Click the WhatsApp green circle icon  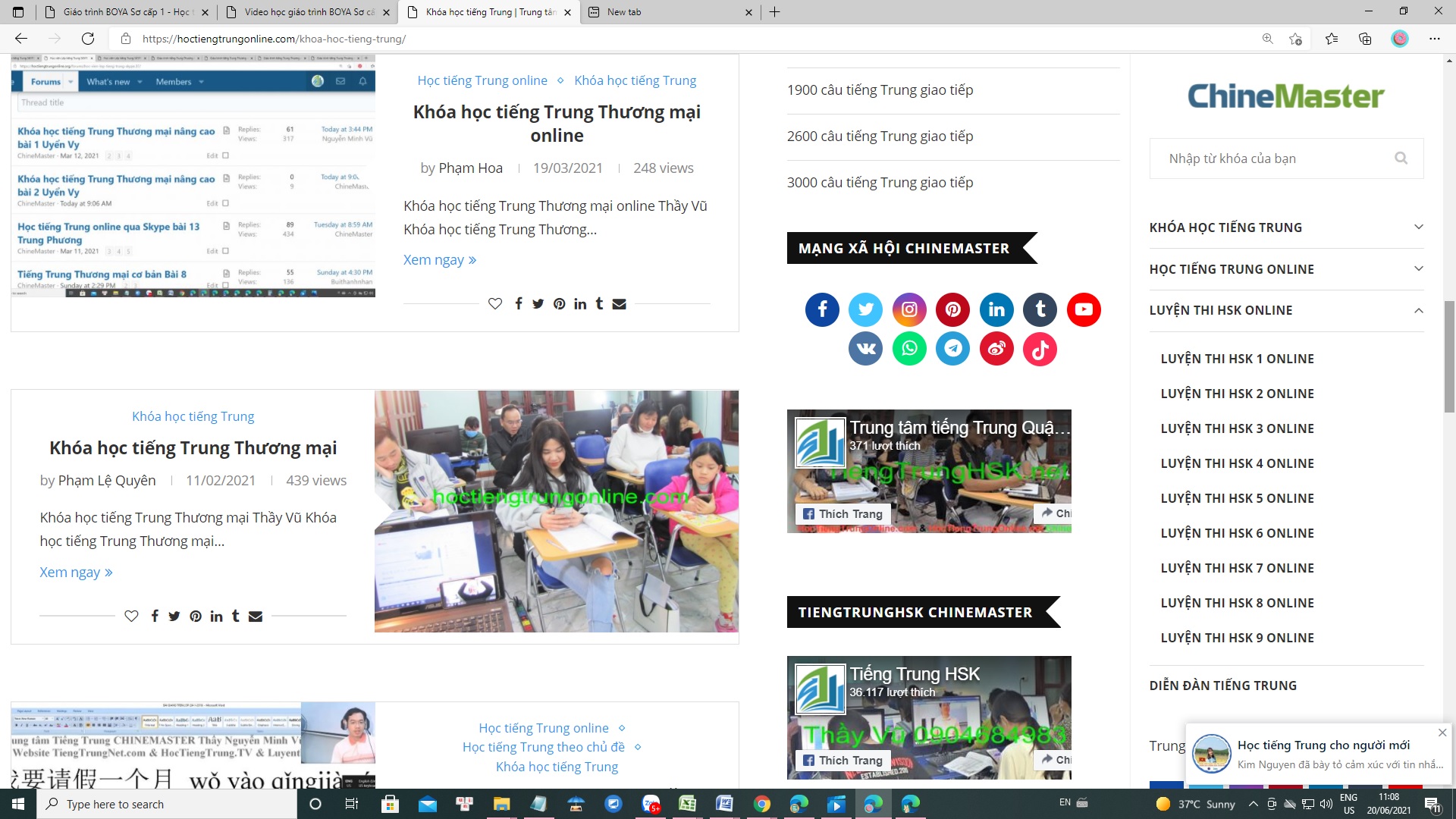click(x=909, y=349)
